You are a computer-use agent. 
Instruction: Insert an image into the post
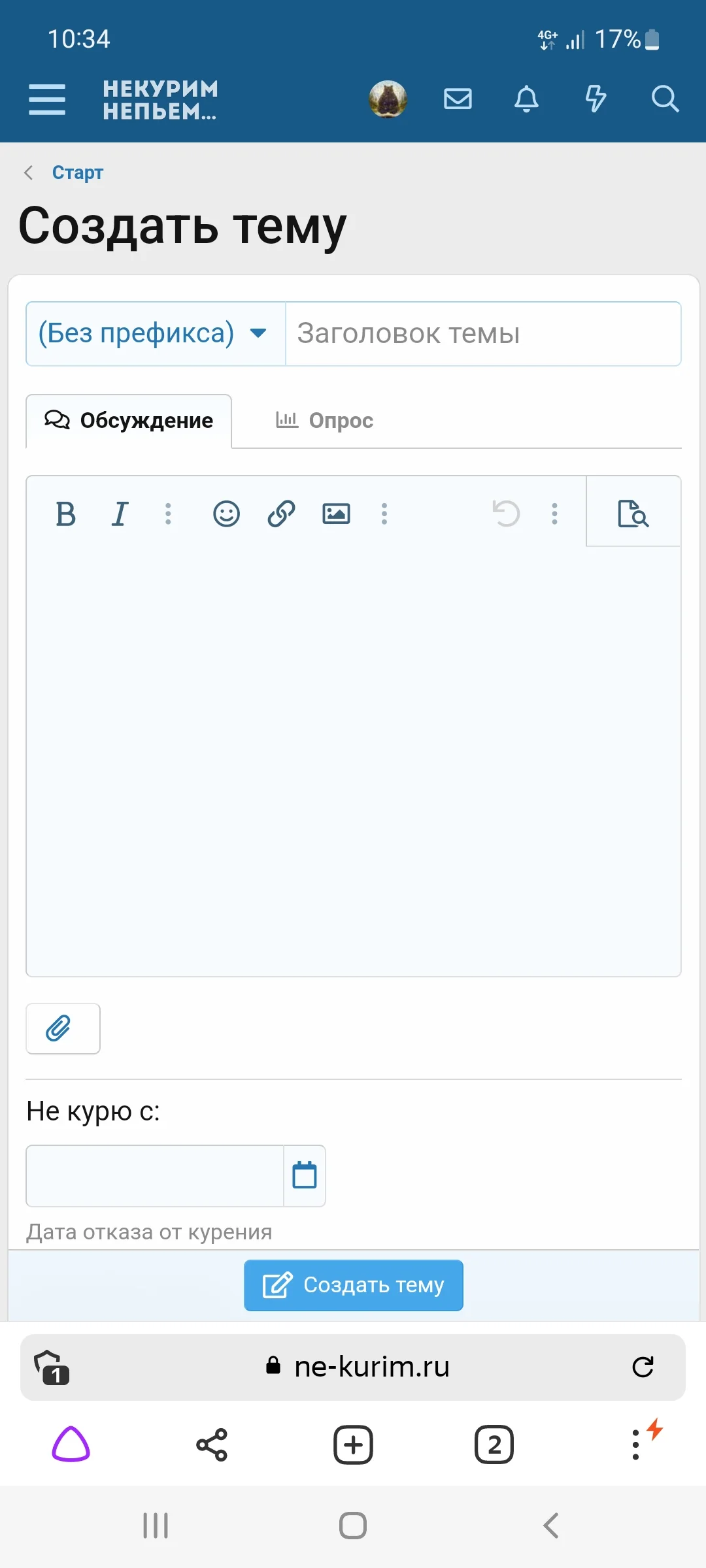point(336,514)
